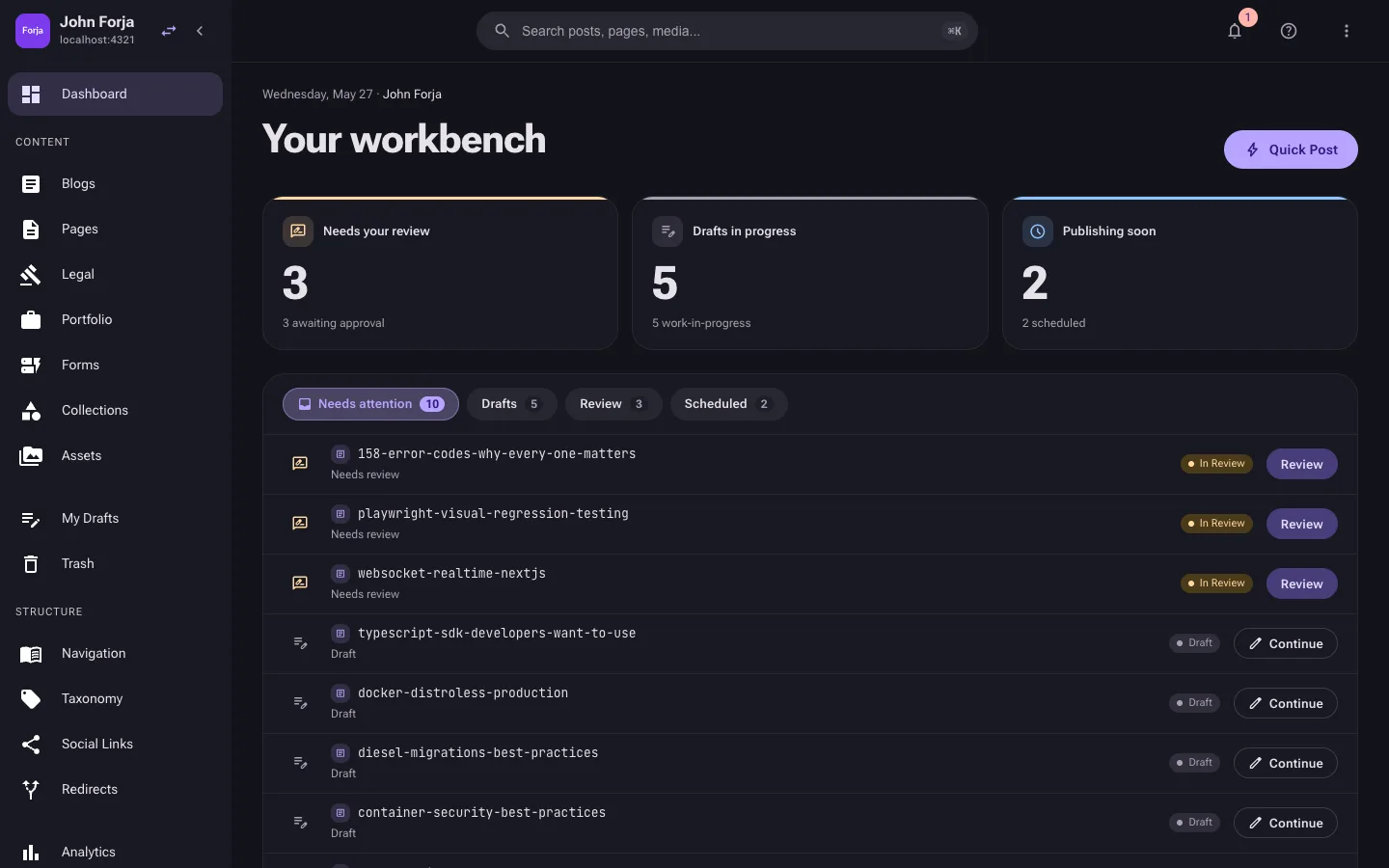Open the Dashboard sidebar item
The height and width of the screenshot is (868, 1389).
click(x=115, y=94)
